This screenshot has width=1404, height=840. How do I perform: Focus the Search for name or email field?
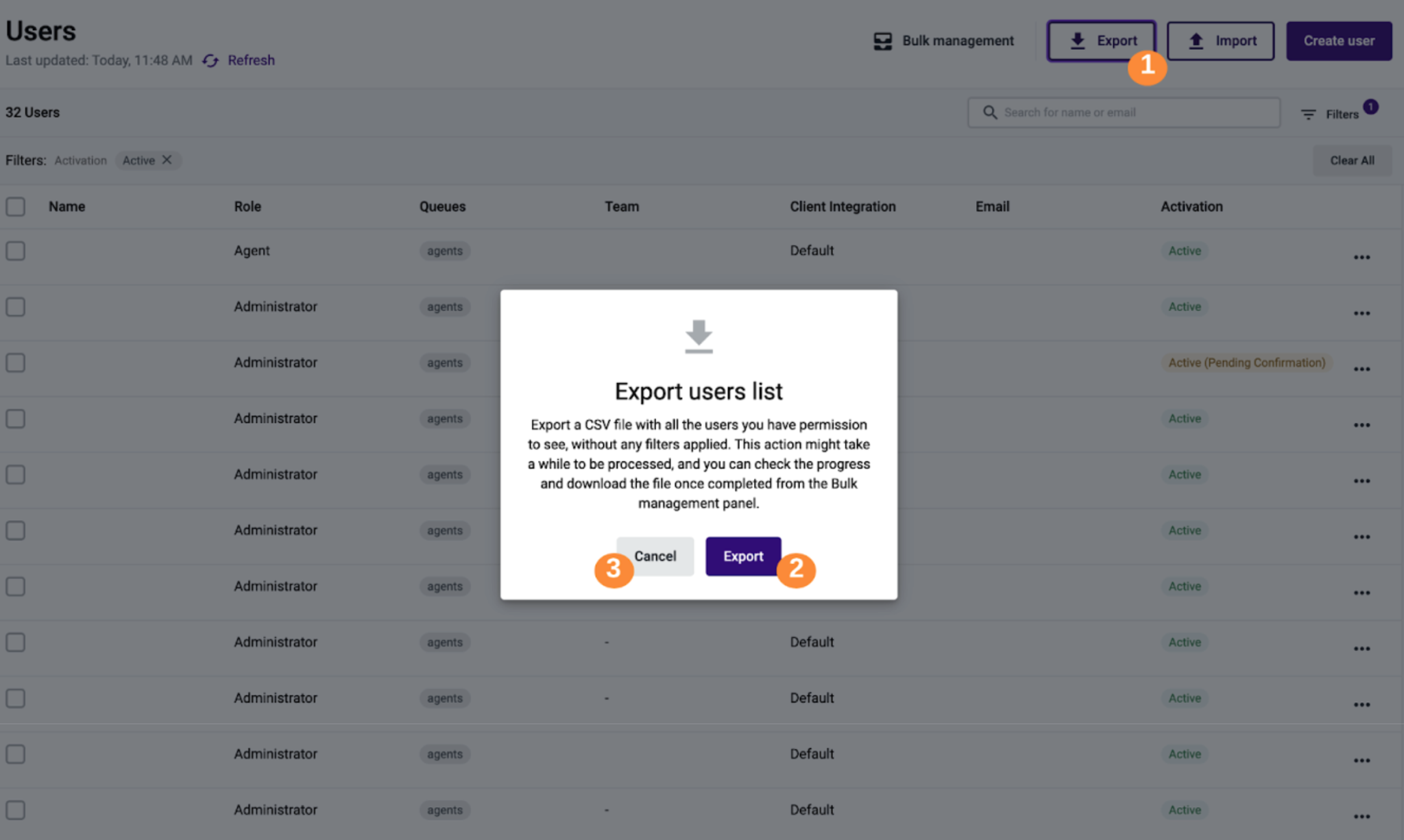pyautogui.click(x=1124, y=112)
